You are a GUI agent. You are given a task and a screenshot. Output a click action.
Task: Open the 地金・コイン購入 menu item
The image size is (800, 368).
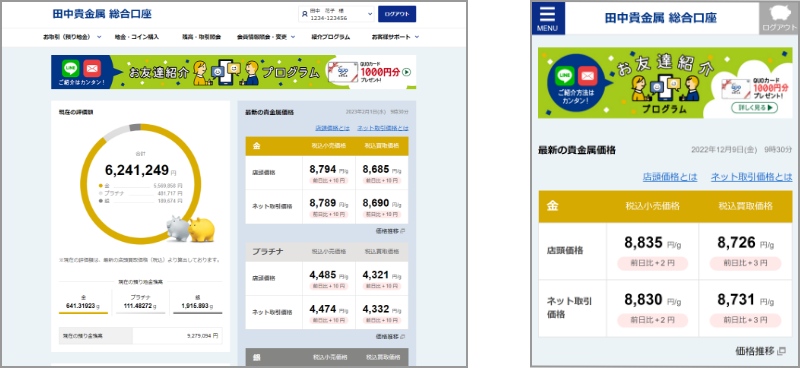(137, 37)
